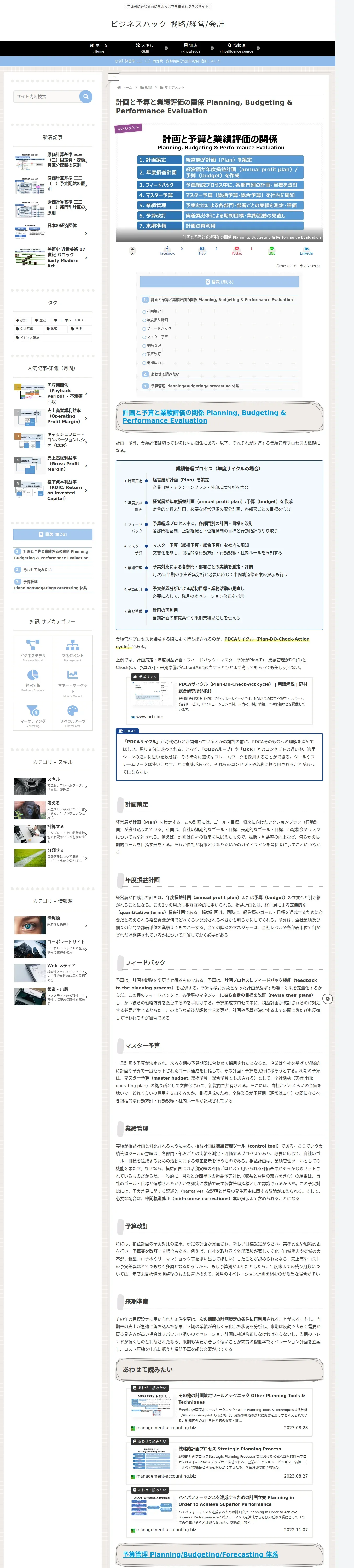Viewport: 354px width, 1568px height.
Task: Toggle the article's 目次 [閉じる] table of contents
Action: [x=219, y=282]
